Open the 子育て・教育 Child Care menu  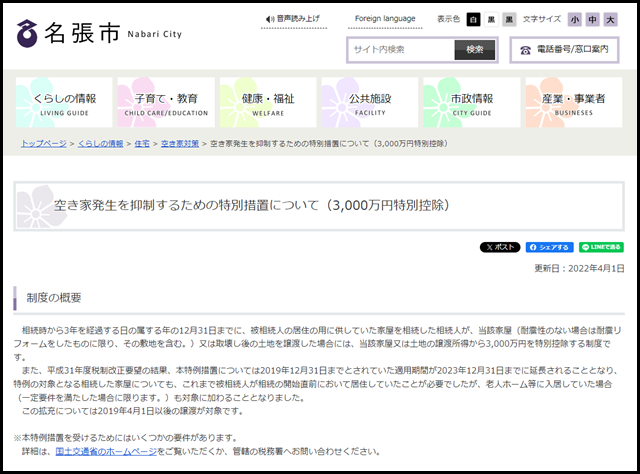tap(166, 102)
